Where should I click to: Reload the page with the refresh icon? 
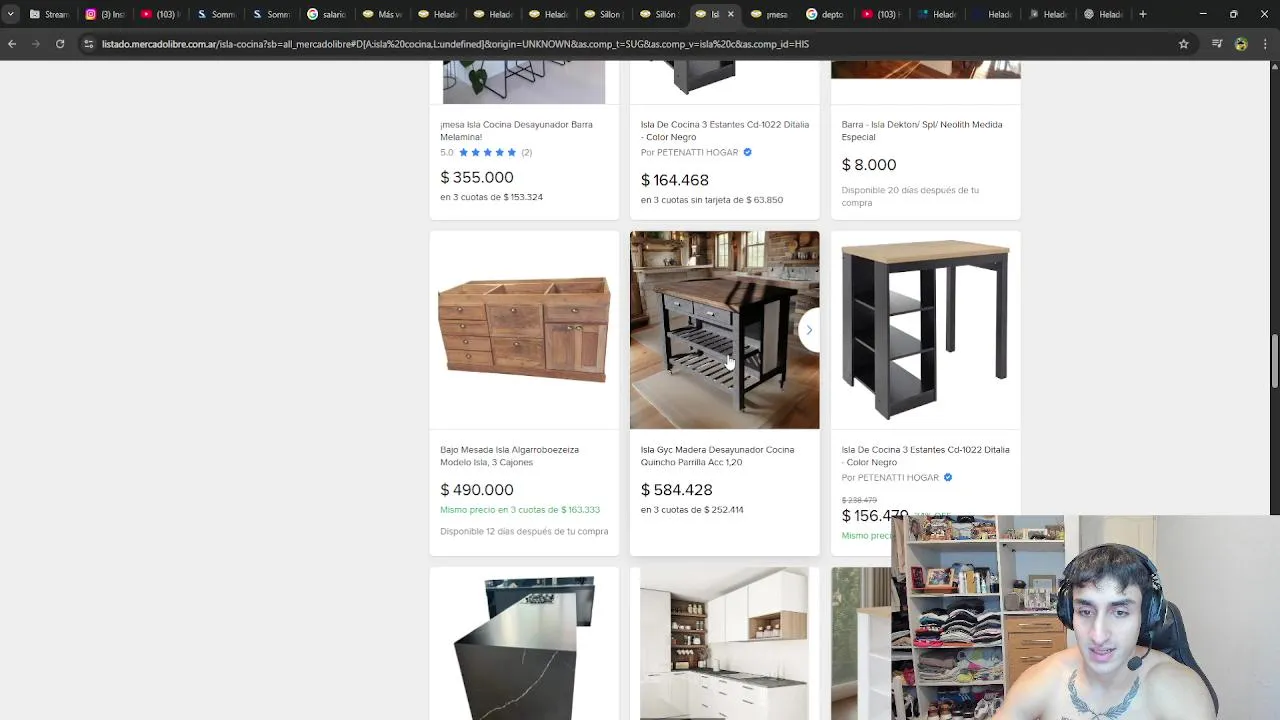(x=60, y=44)
